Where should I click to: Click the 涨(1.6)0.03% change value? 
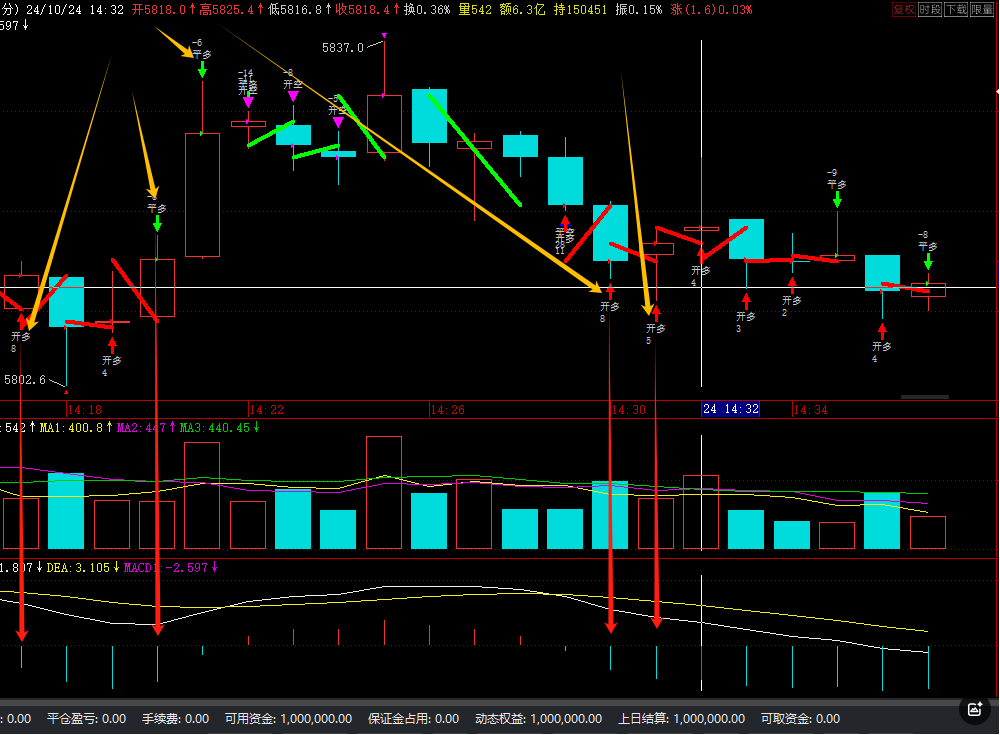pyautogui.click(x=711, y=10)
